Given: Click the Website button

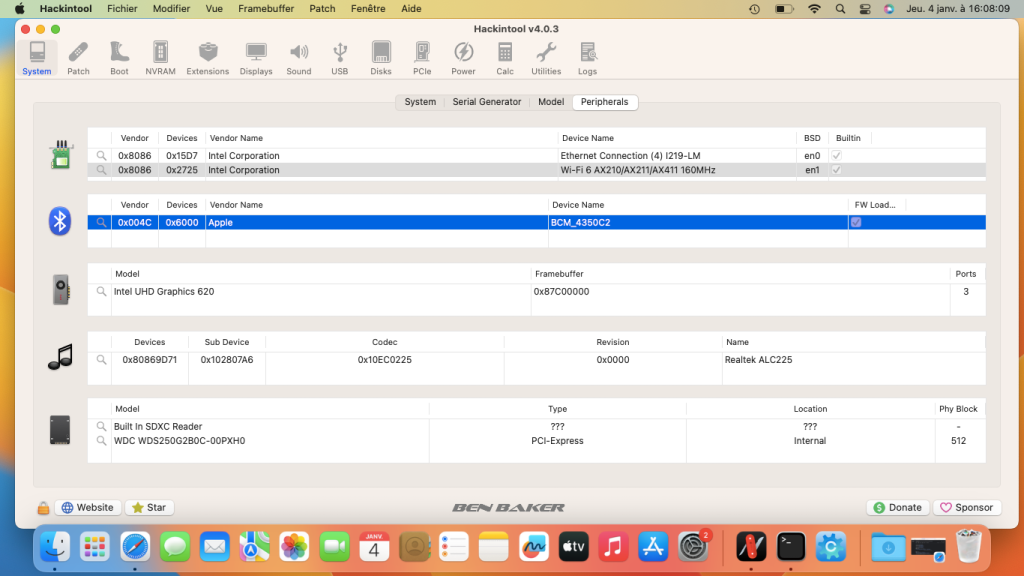Looking at the screenshot, I should [88, 507].
